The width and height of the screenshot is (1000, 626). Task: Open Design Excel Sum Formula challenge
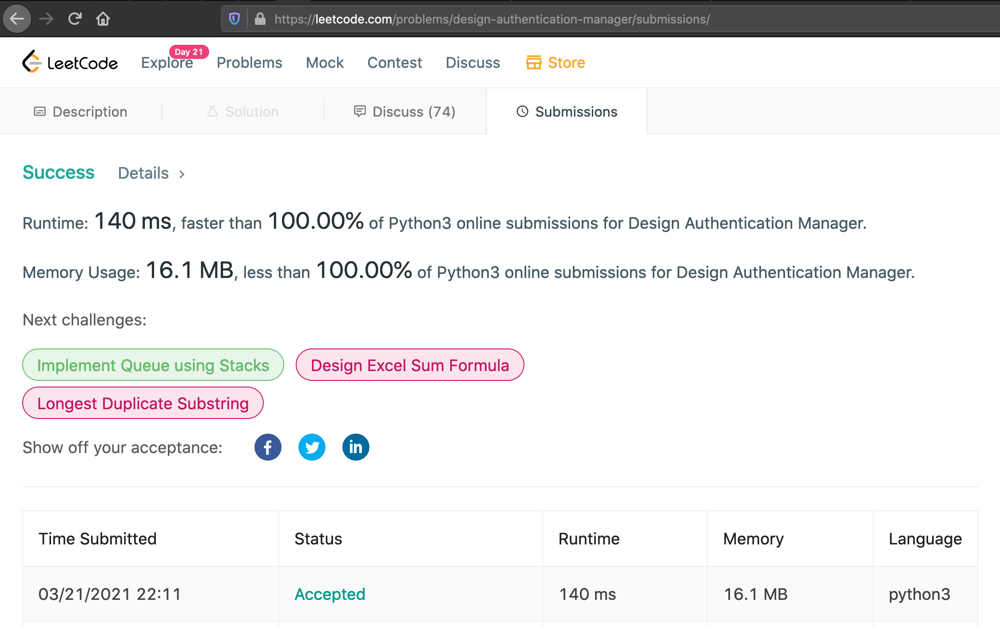click(410, 365)
